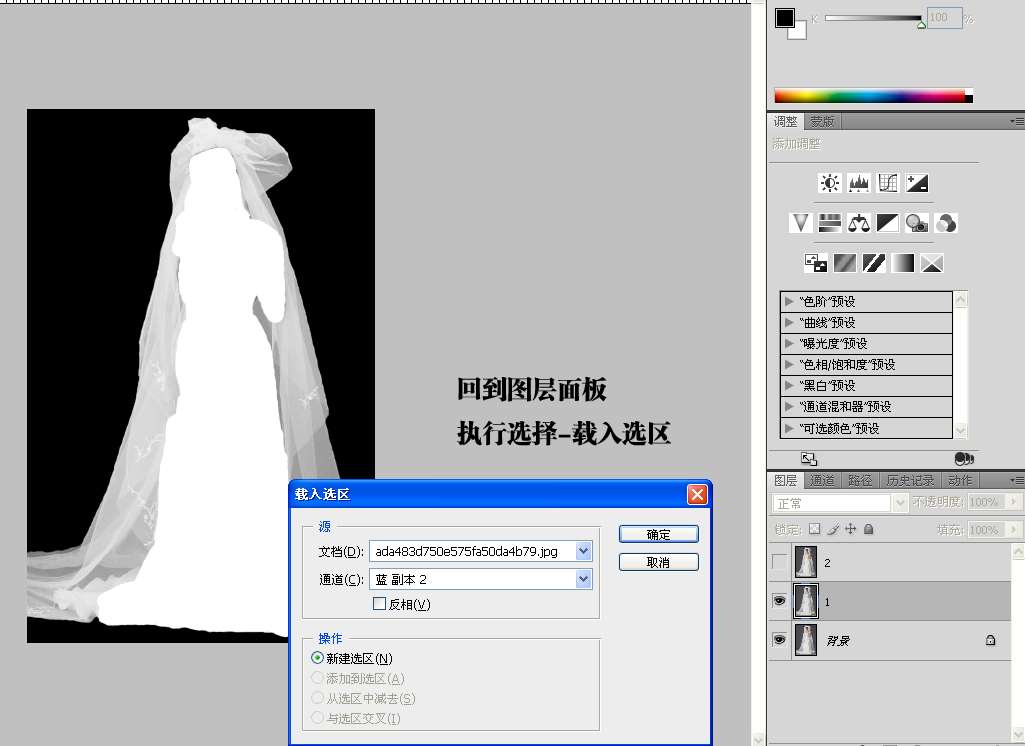This screenshot has width=1025, height=746.
Task: Add a Hue/Saturation adjustment
Action: (829, 223)
